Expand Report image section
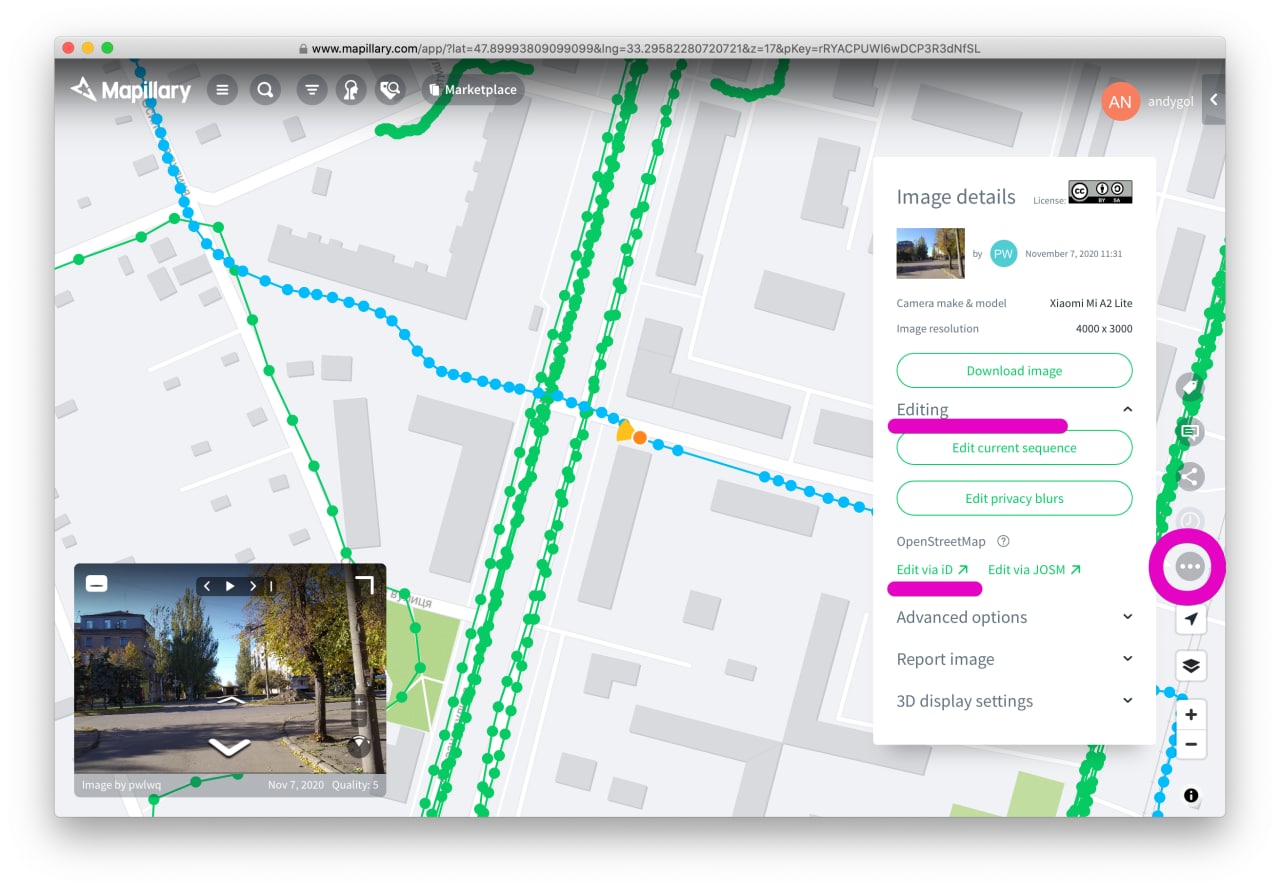 pyautogui.click(x=1014, y=659)
